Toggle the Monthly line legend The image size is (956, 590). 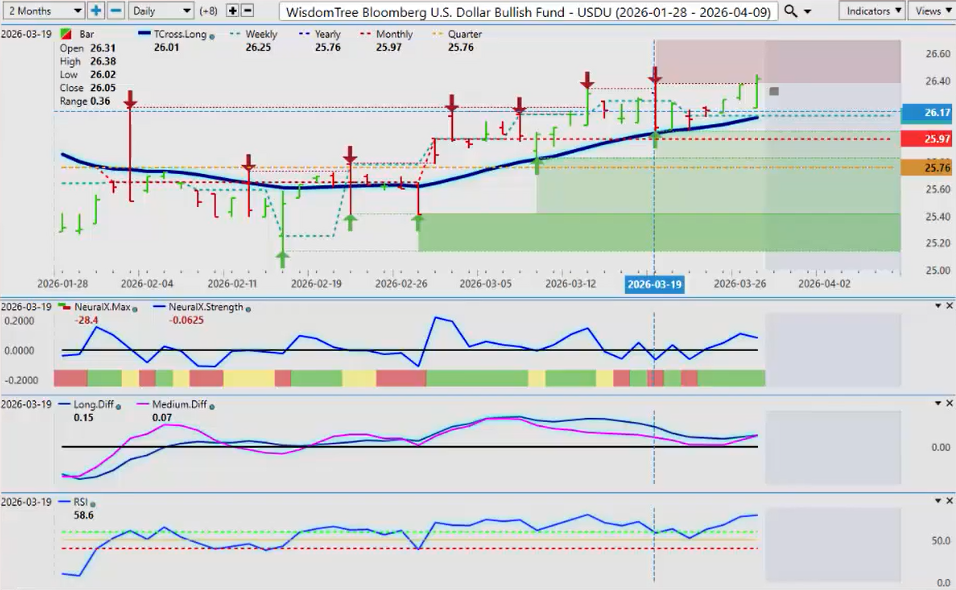pos(391,34)
